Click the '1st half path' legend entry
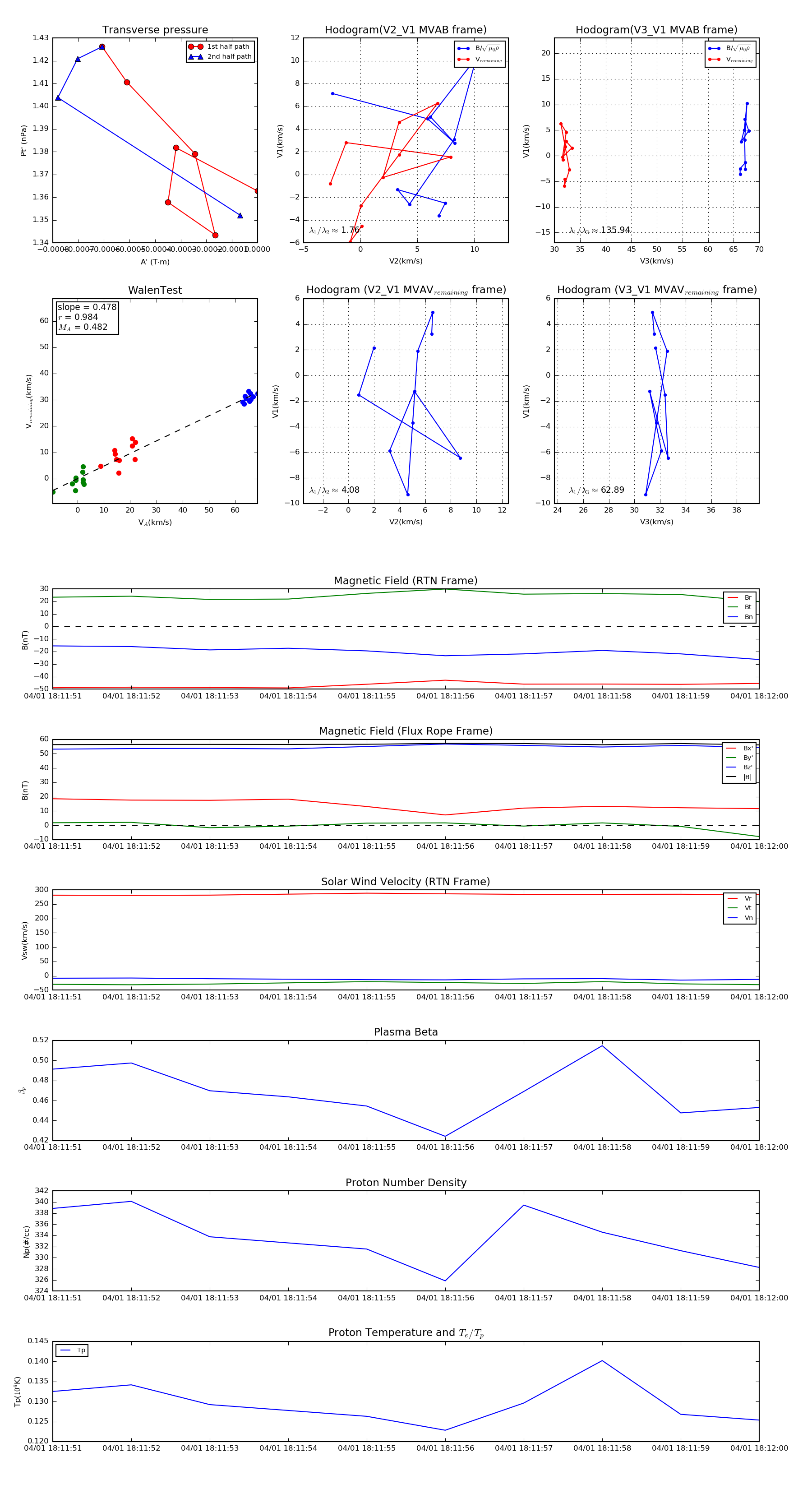The image size is (812, 1489). click(220, 46)
